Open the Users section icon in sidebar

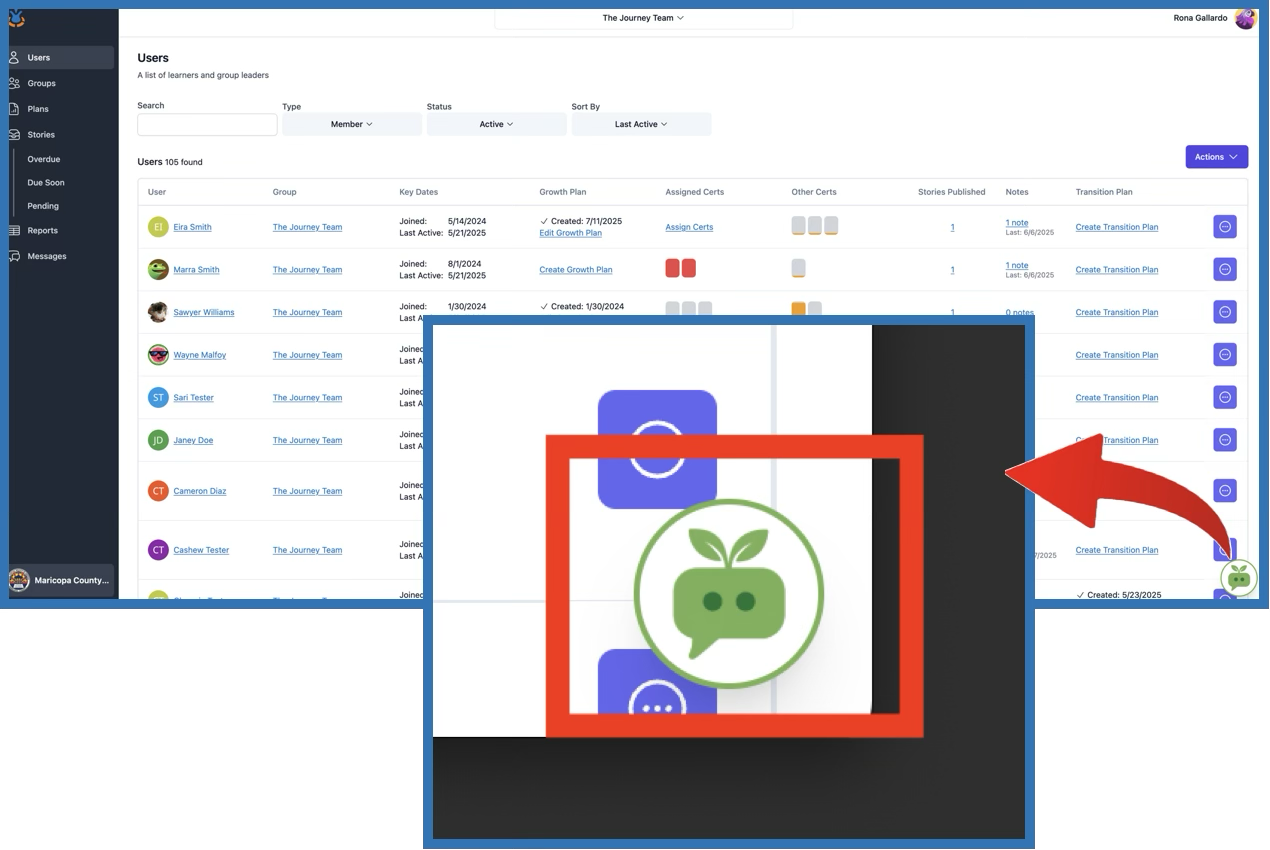pos(16,57)
